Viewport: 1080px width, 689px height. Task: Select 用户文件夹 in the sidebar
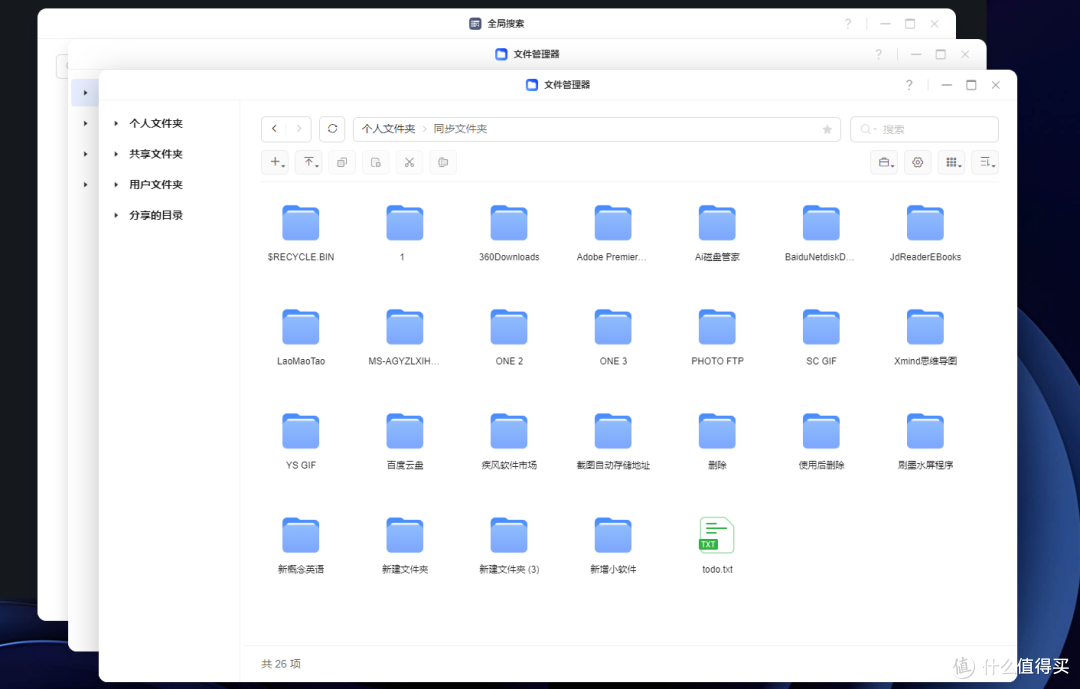click(156, 185)
